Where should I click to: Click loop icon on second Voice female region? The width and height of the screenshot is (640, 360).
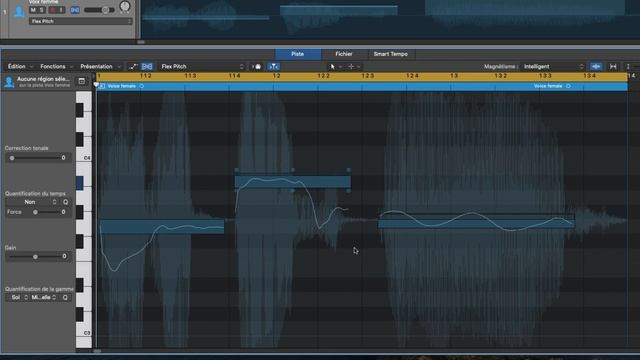[568, 86]
